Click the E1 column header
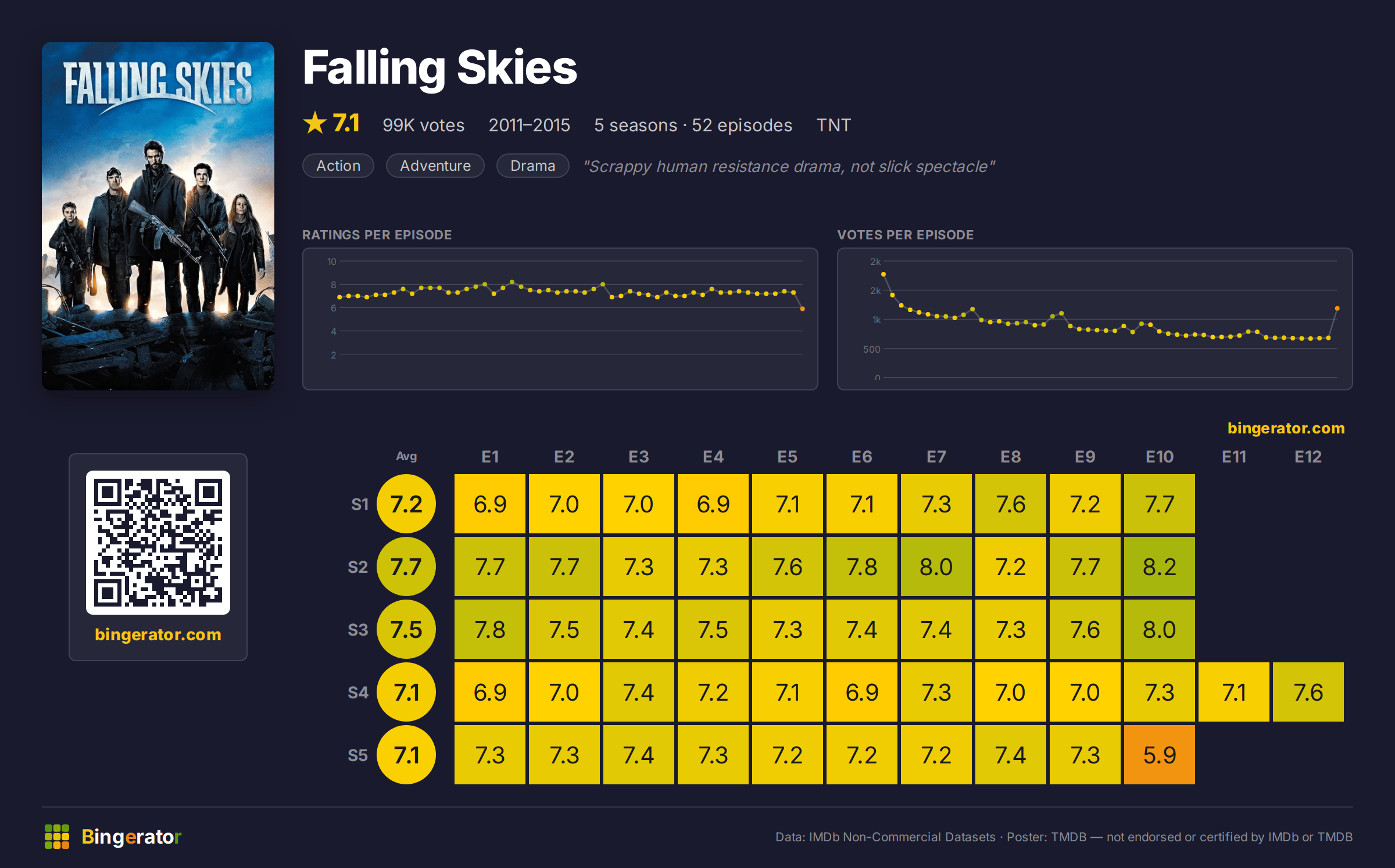The height and width of the screenshot is (868, 1395). tap(490, 457)
